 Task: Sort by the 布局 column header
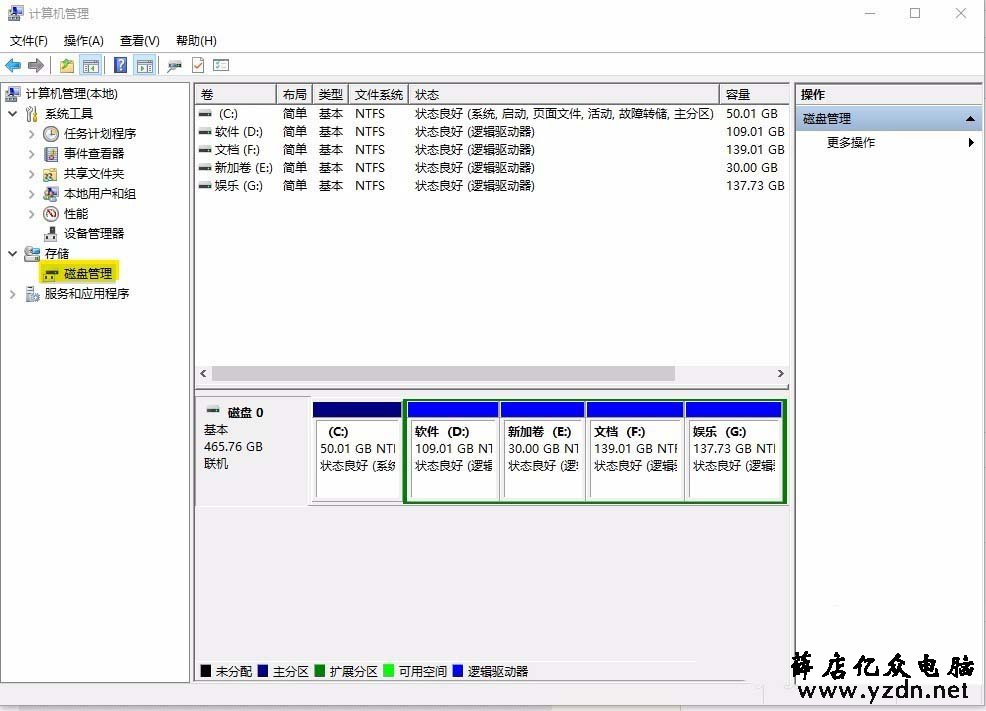[294, 94]
